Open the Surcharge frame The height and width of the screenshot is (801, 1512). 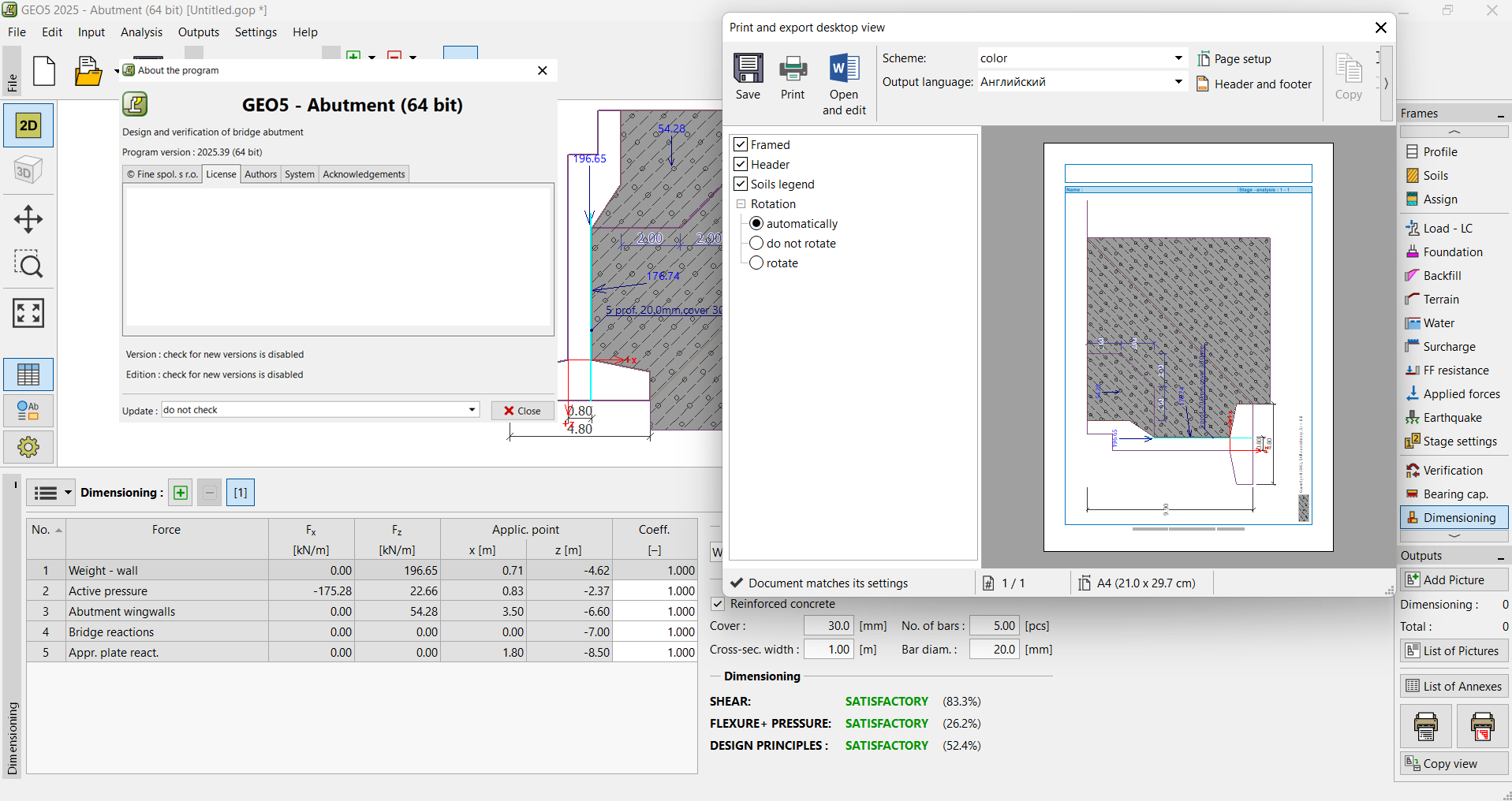pos(1454,346)
